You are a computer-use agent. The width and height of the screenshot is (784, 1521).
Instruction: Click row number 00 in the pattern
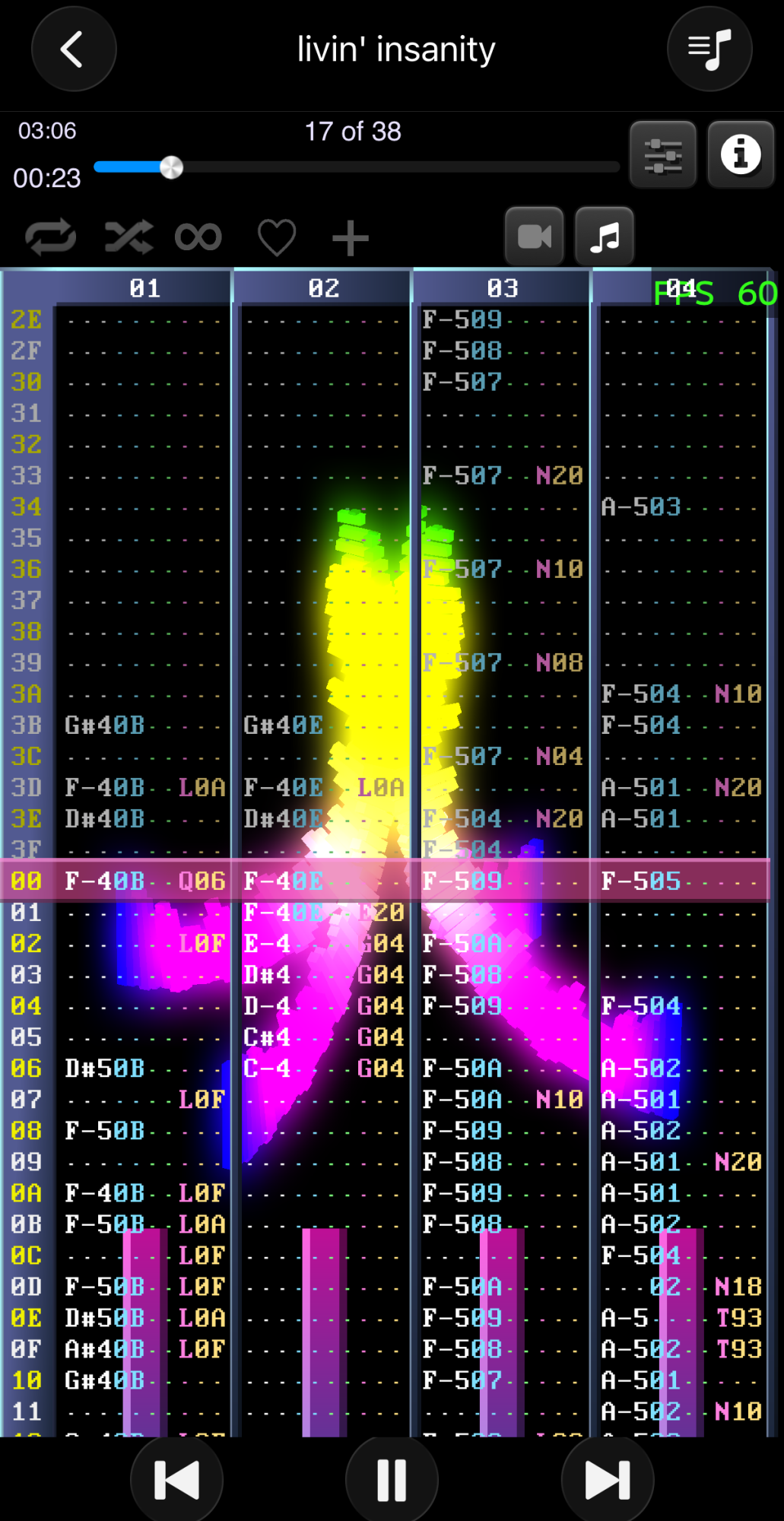[x=27, y=881]
